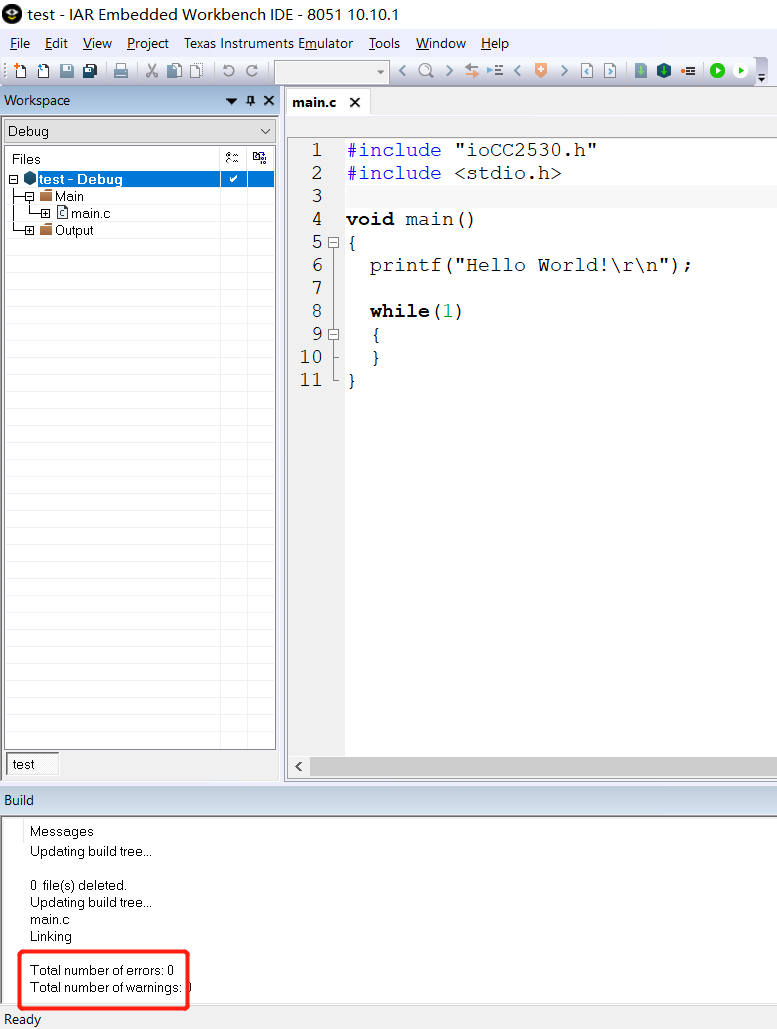777x1029 pixels.
Task: Click the Find Previous arrow left of magnifier
Action: click(403, 70)
